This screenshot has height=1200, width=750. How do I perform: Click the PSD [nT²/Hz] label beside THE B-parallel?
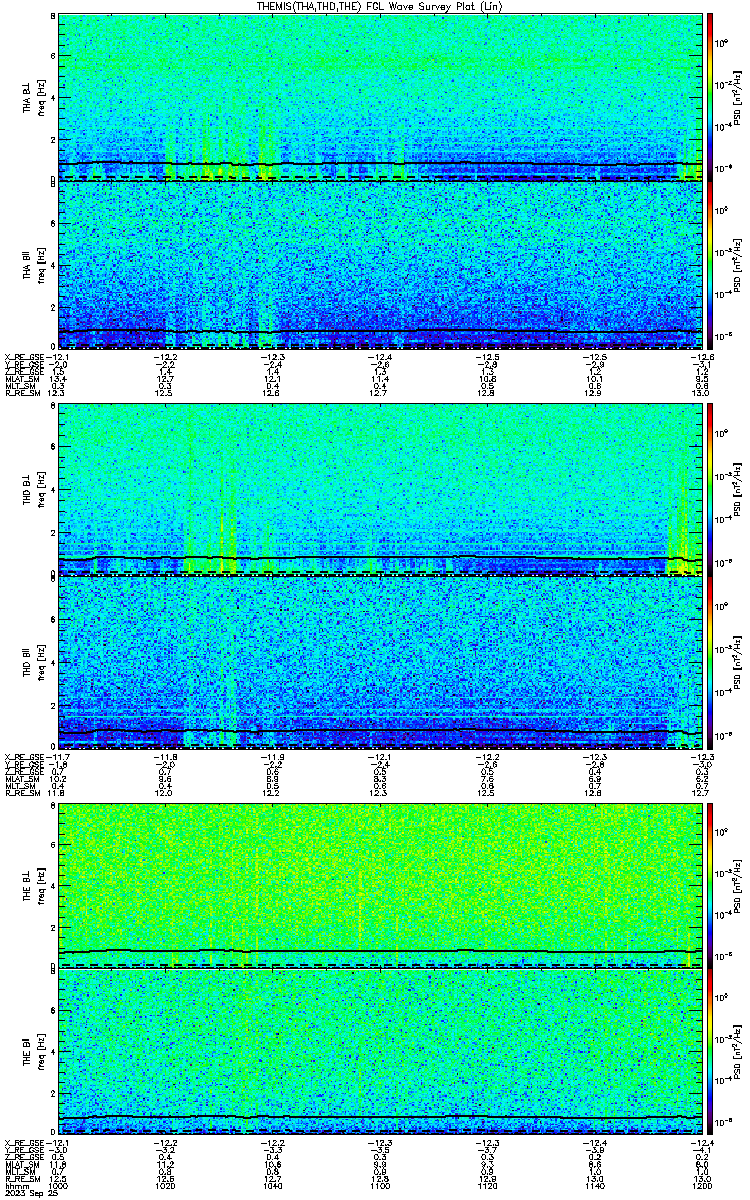pos(737,1052)
